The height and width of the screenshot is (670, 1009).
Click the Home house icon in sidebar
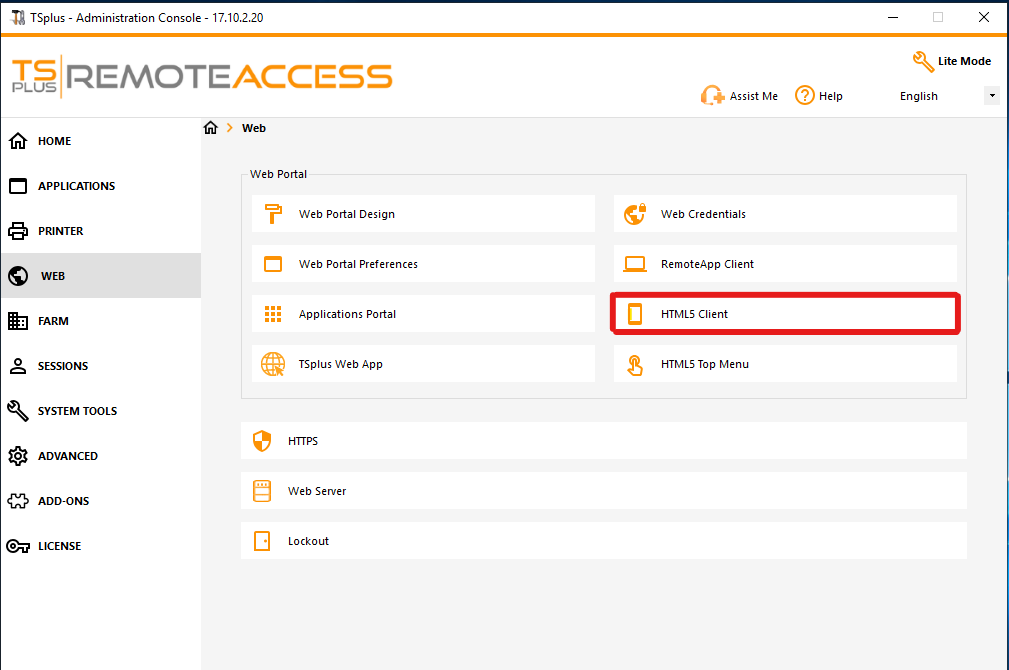[x=18, y=140]
